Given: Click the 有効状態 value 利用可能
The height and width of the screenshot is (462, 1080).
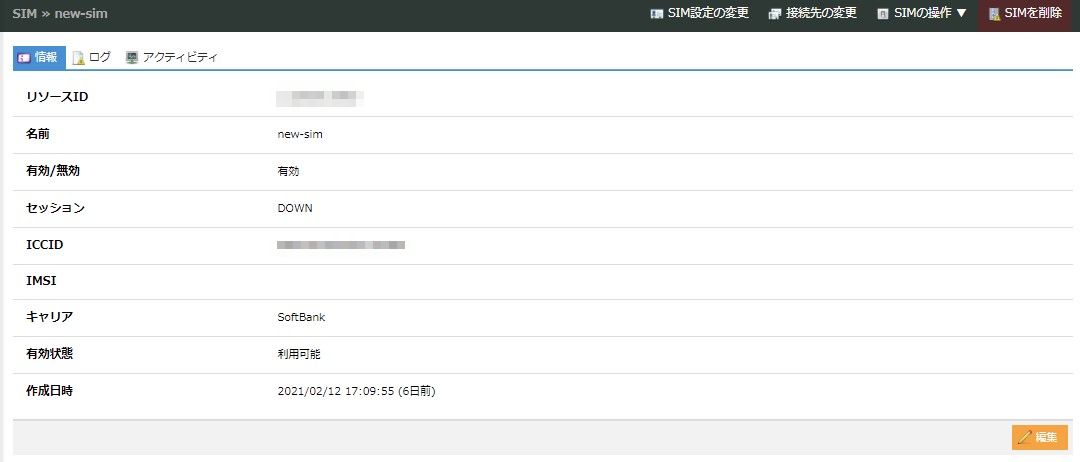Looking at the screenshot, I should click(x=299, y=355).
